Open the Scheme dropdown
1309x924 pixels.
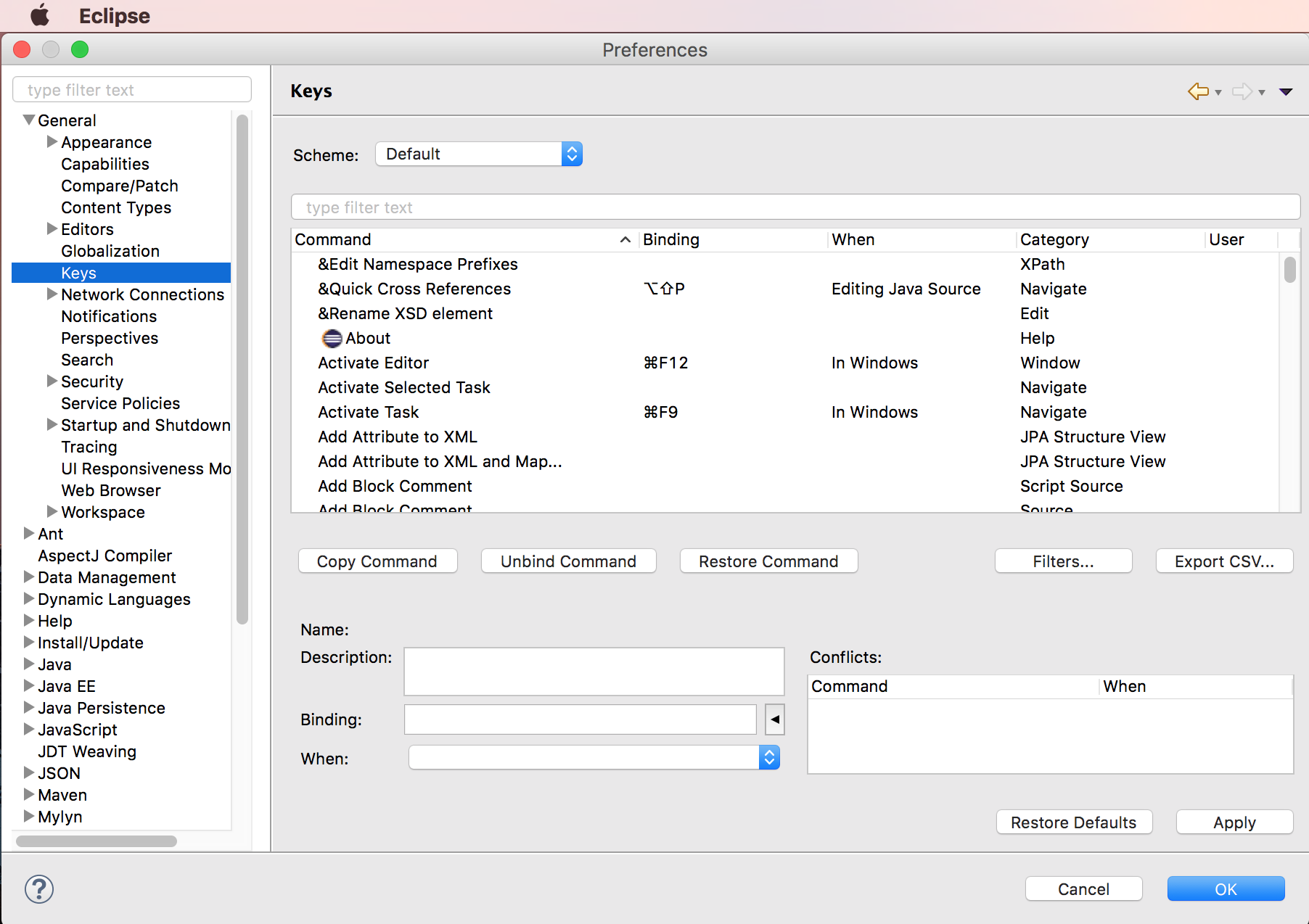pyautogui.click(x=479, y=154)
